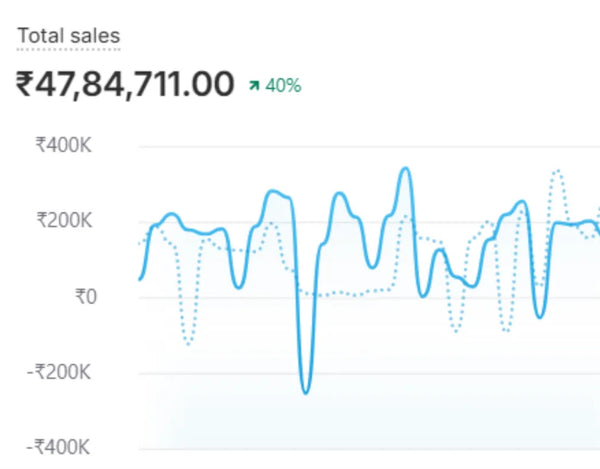Click the dotted line's leftmost dip
The width and height of the screenshot is (600, 469).
click(x=188, y=343)
